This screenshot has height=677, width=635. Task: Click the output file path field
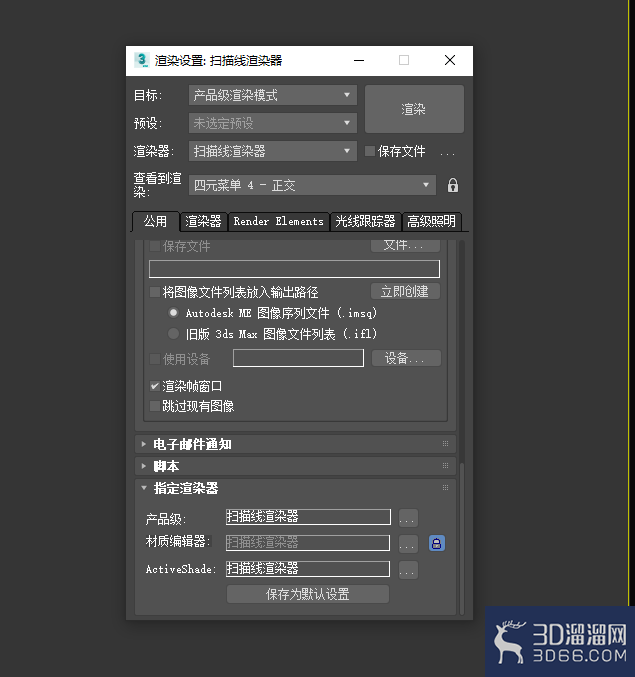click(294, 269)
